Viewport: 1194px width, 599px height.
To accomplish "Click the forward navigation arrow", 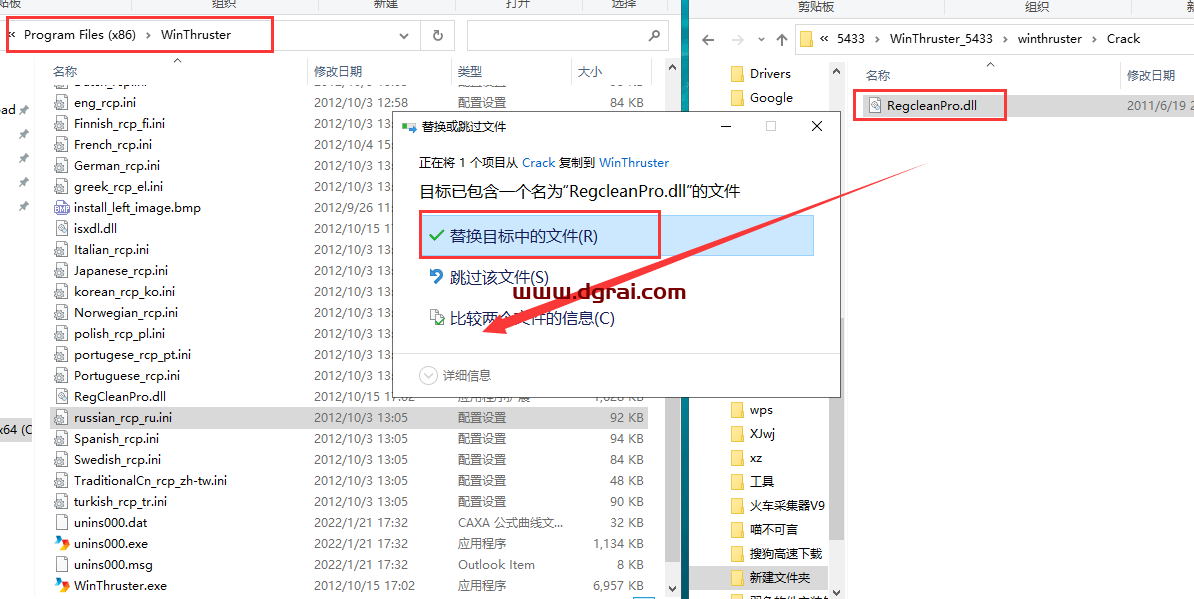I will pos(736,38).
